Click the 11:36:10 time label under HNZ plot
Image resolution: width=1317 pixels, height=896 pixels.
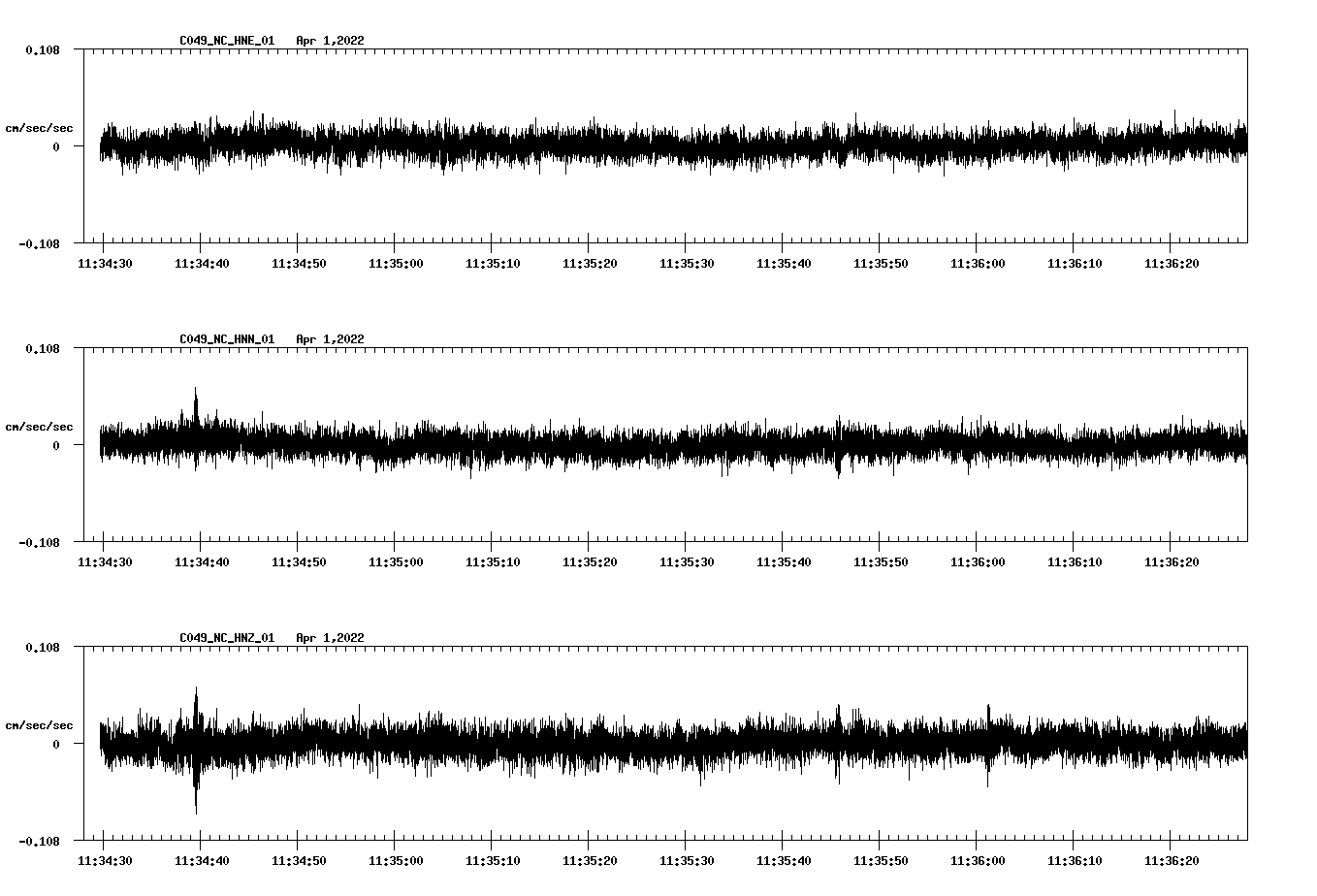[1075, 861]
